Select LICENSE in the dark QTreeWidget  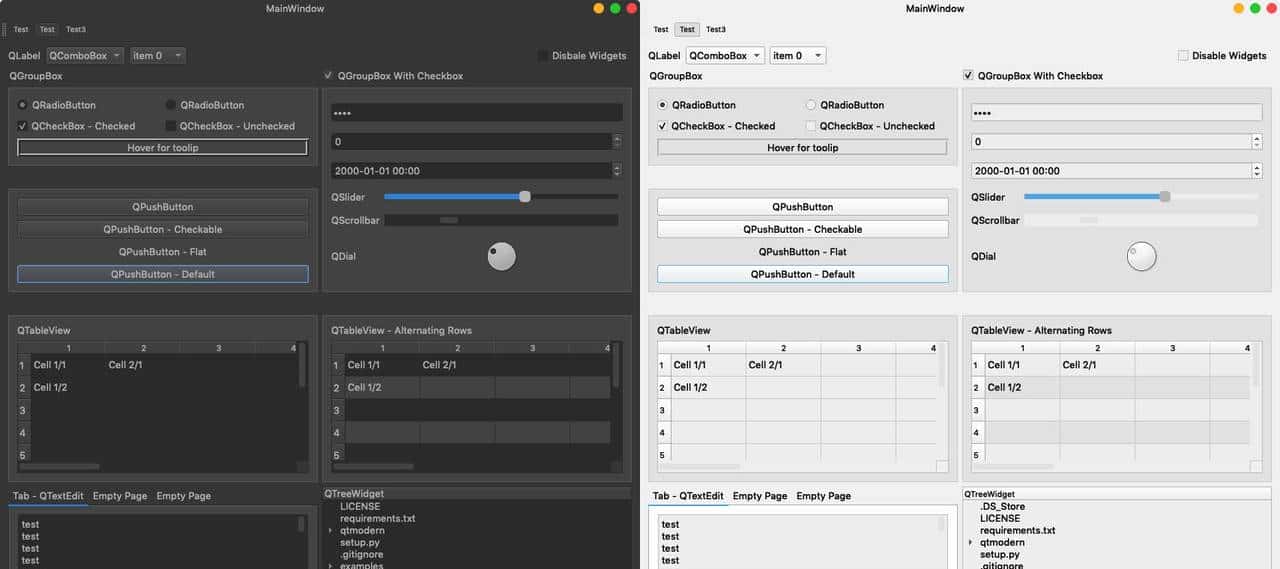click(360, 507)
